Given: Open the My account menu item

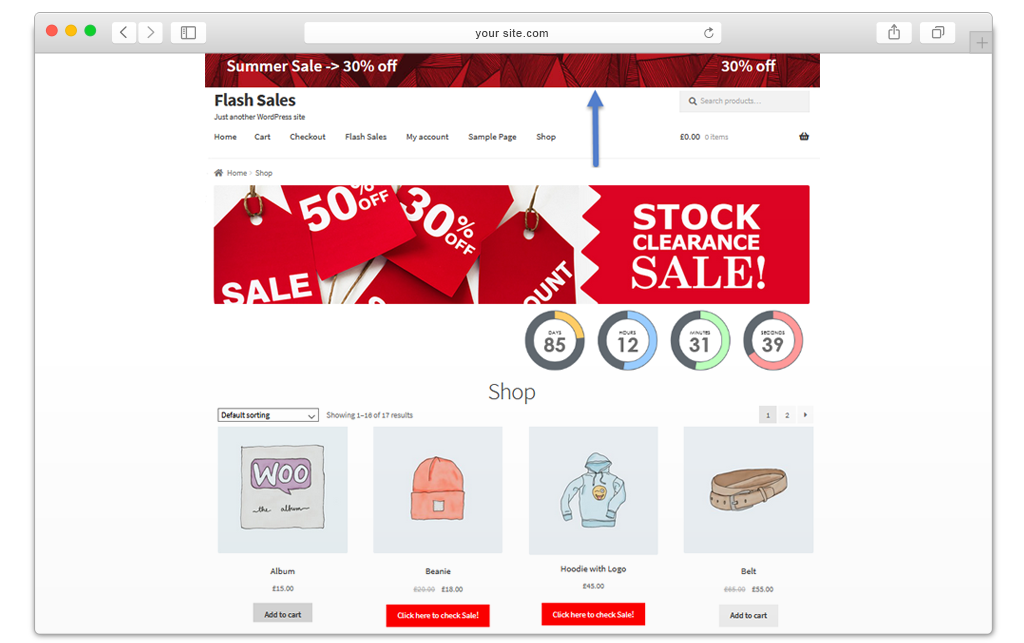Looking at the screenshot, I should tap(427, 136).
